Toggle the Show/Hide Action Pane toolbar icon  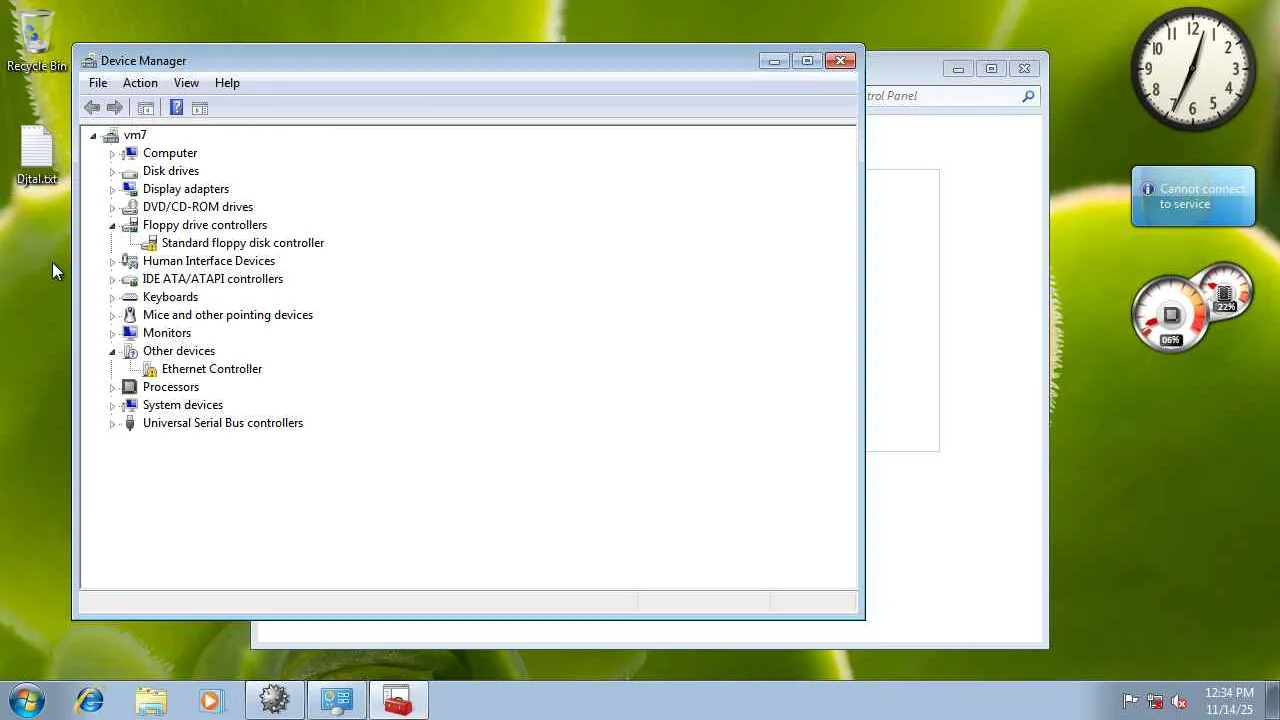200,108
